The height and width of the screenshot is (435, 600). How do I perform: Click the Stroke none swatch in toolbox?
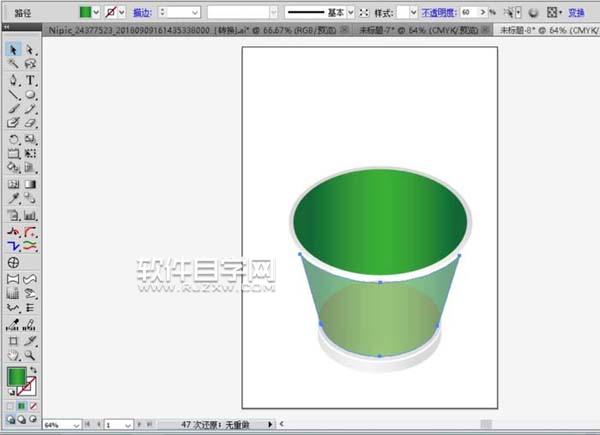click(27, 386)
